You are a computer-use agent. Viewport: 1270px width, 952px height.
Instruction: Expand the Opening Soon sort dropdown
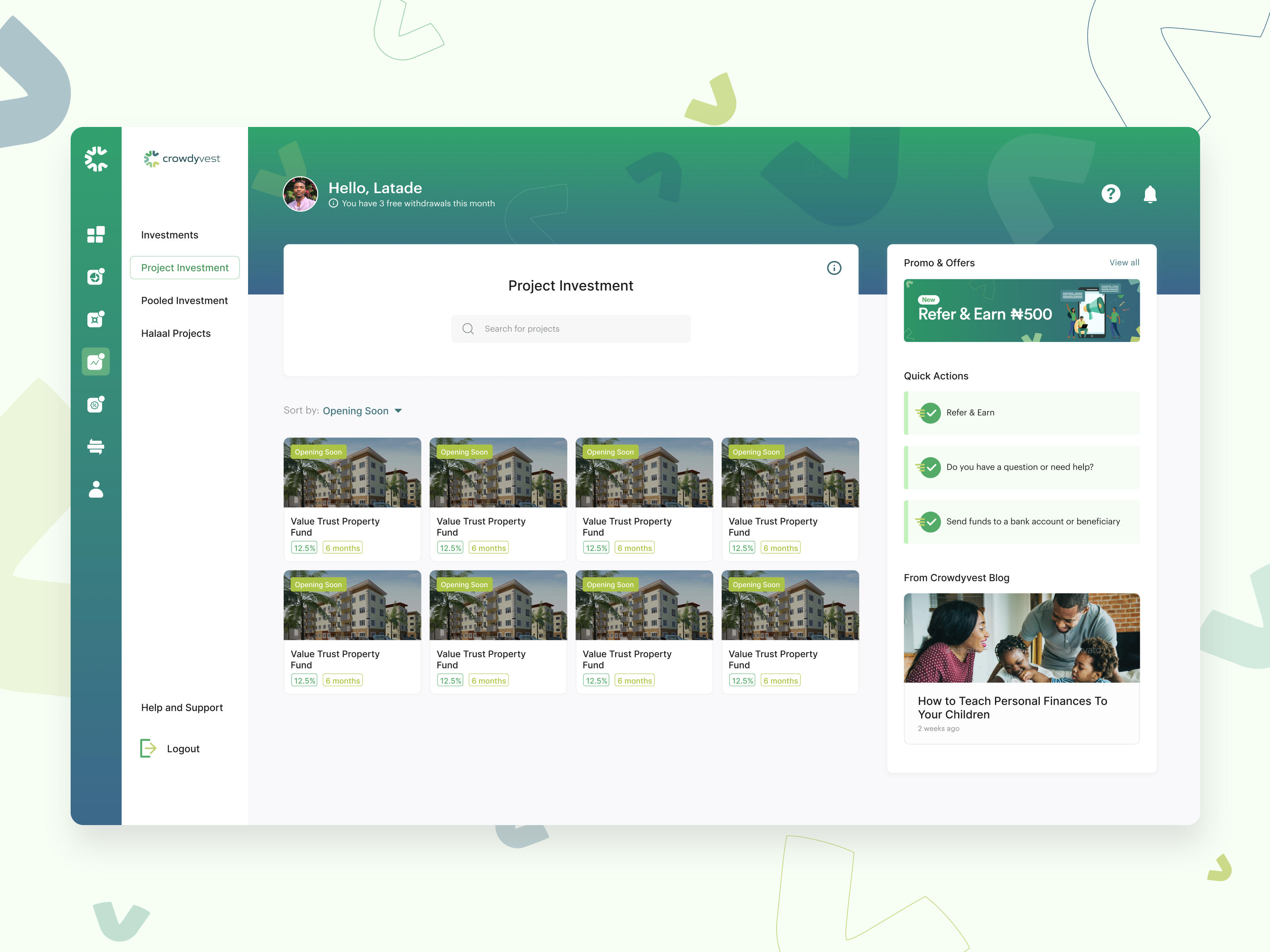point(362,411)
